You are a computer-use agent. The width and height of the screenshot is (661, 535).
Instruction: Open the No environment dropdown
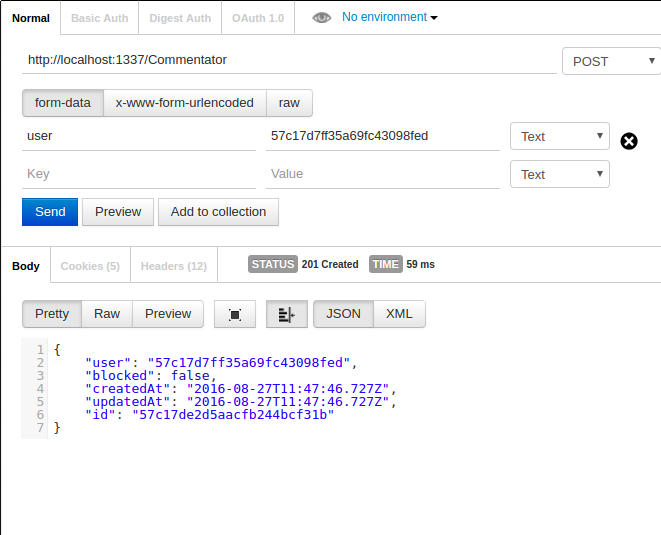[x=389, y=17]
